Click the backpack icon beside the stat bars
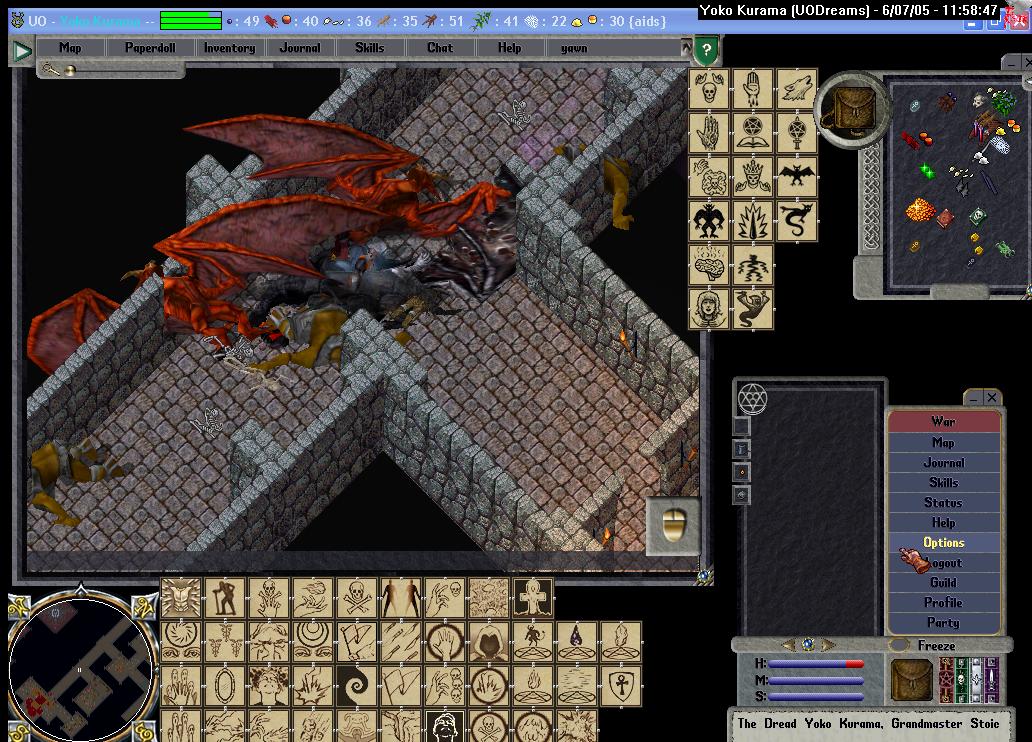Screen dimensions: 1032x742 pos(912,679)
